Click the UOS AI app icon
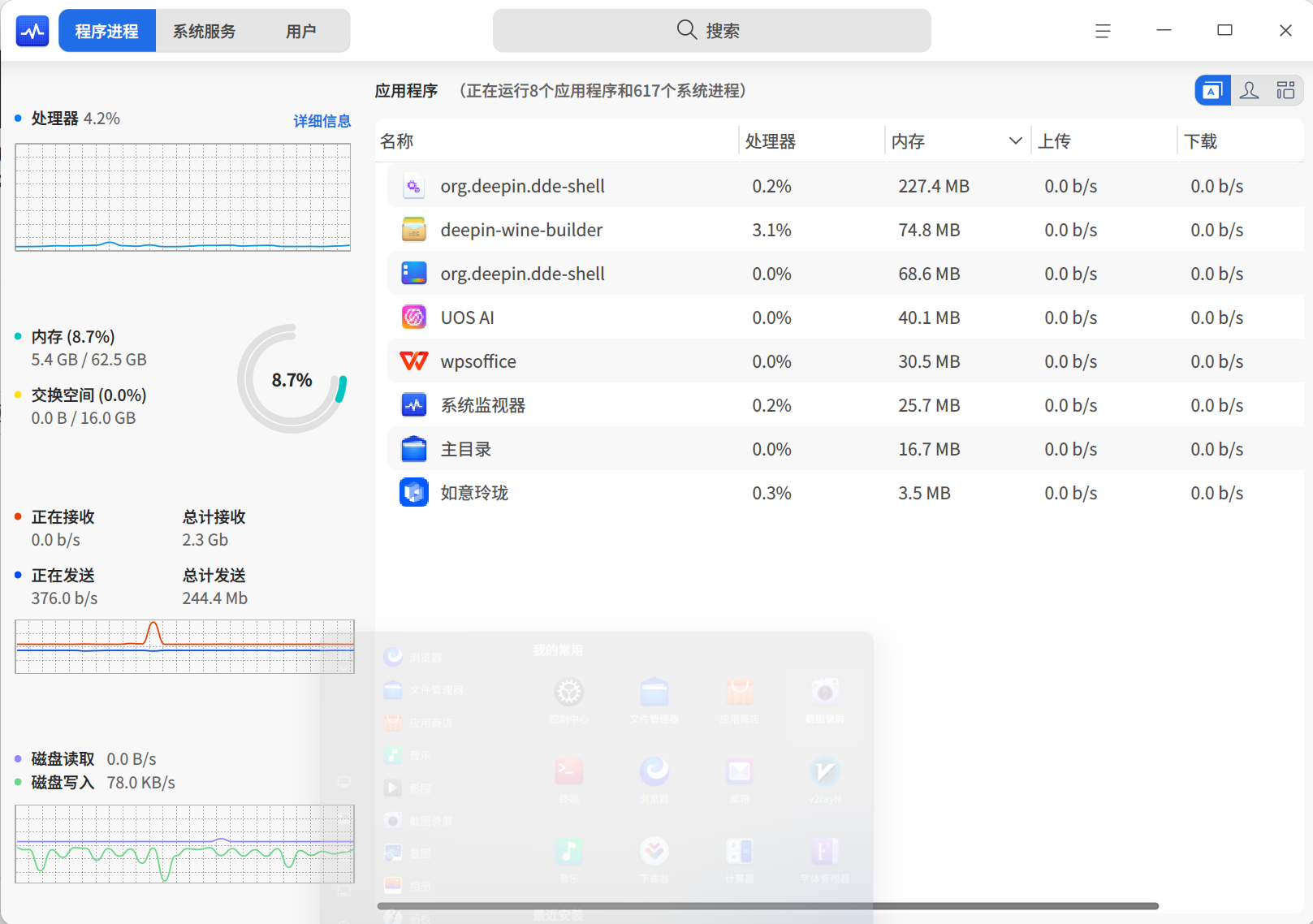The height and width of the screenshot is (924, 1313). [x=414, y=318]
